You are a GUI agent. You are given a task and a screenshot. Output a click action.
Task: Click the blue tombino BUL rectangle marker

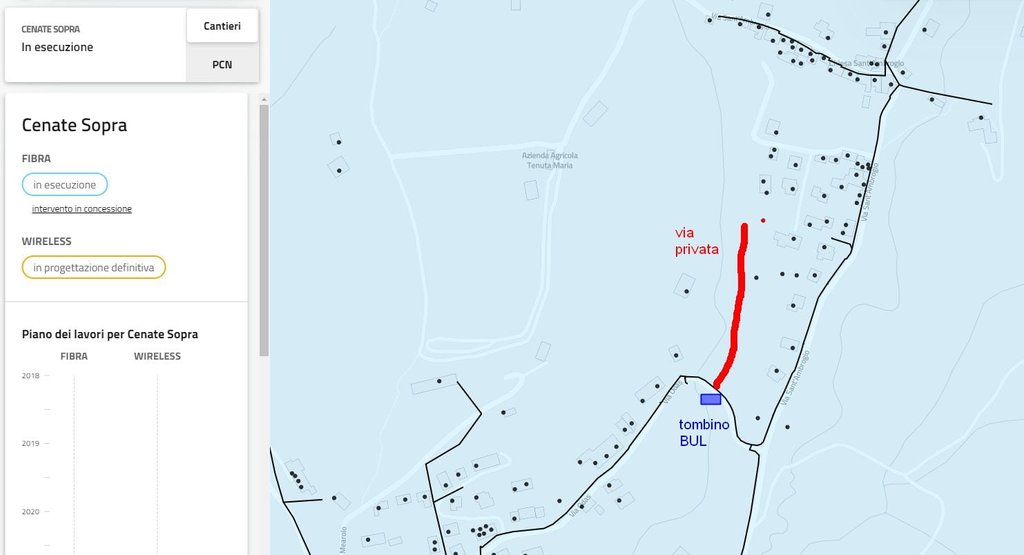pyautogui.click(x=711, y=399)
